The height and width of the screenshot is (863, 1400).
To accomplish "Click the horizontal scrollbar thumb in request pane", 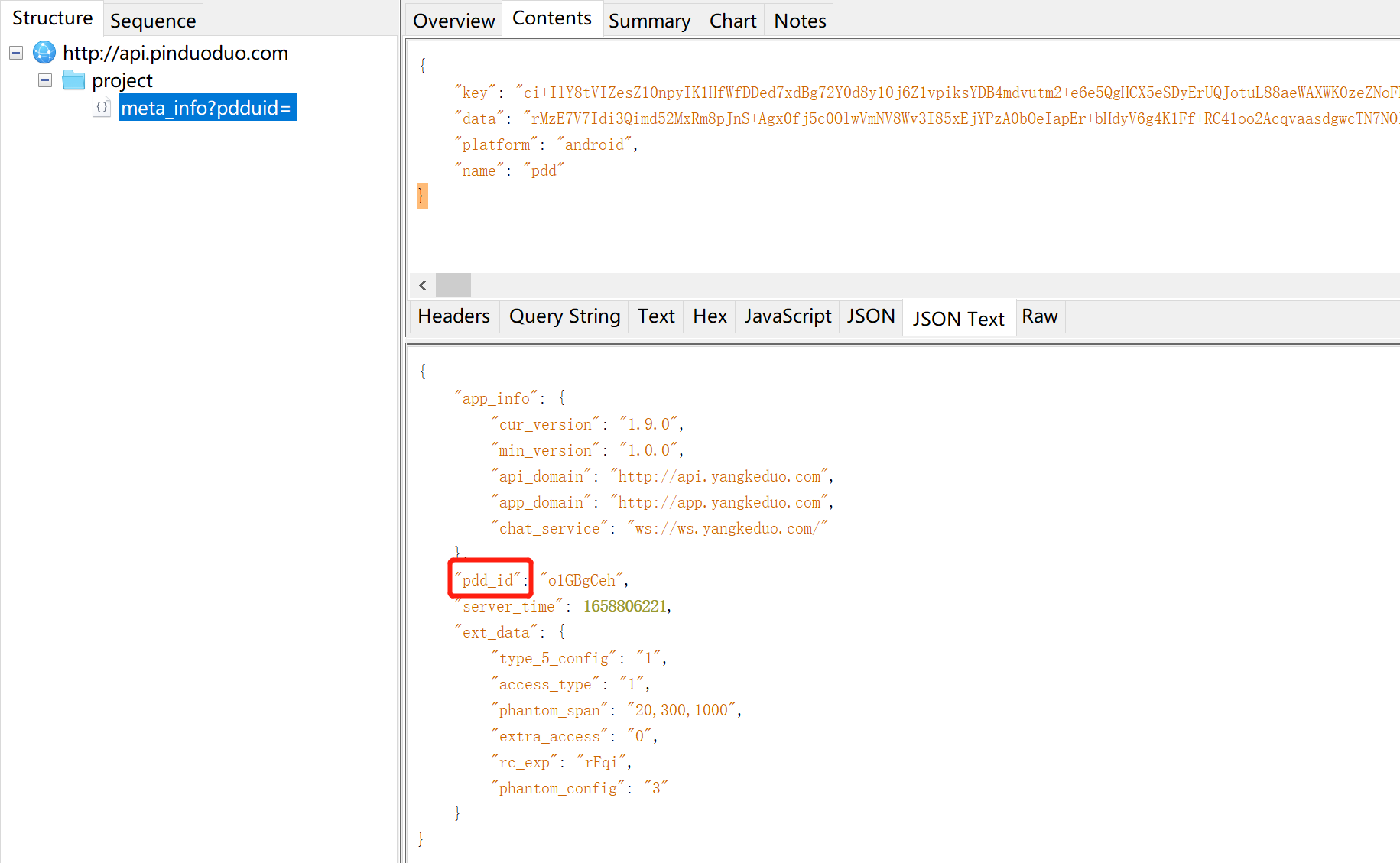I will click(453, 285).
